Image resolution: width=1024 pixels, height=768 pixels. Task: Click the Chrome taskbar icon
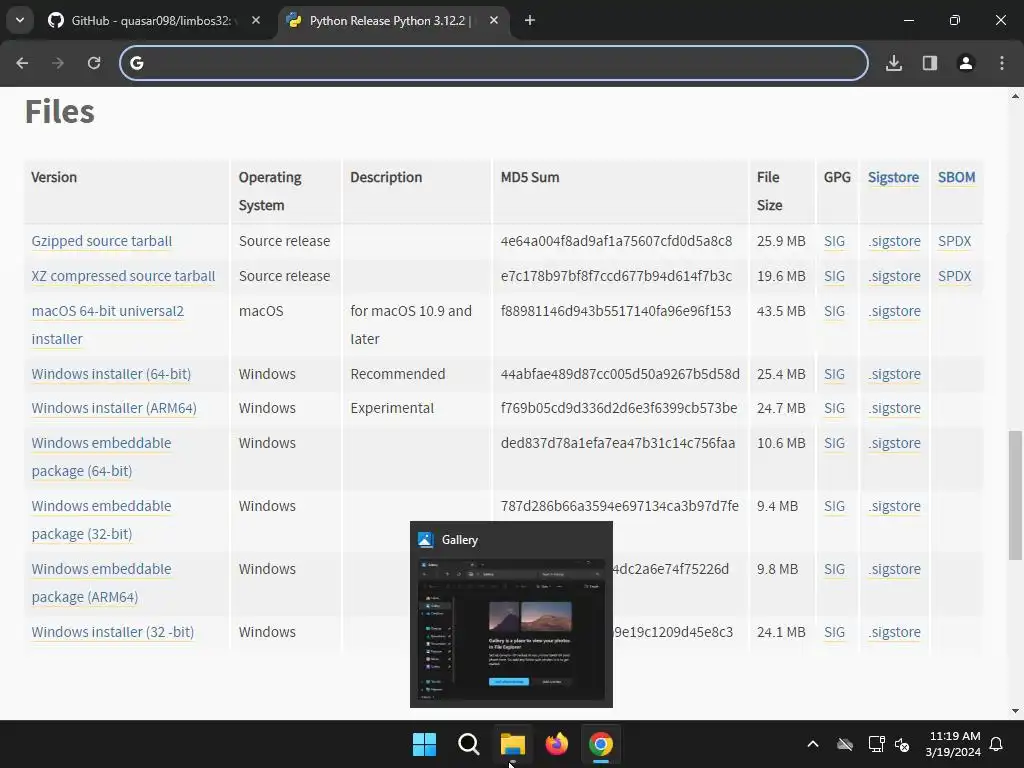tap(601, 744)
